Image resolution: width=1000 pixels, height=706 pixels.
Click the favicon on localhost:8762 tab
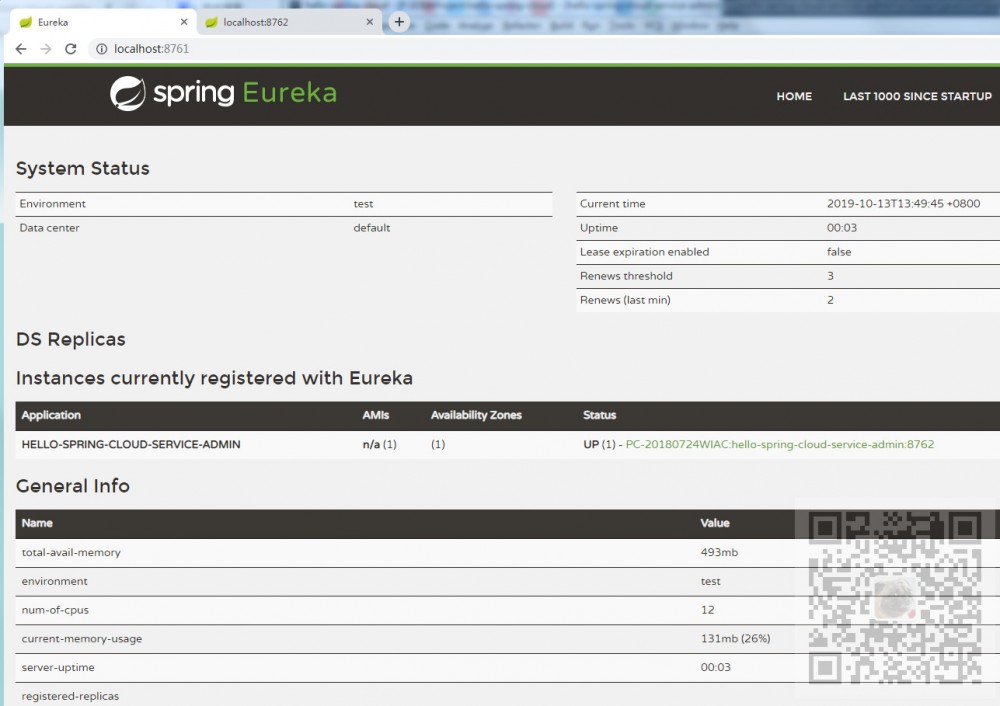point(211,22)
